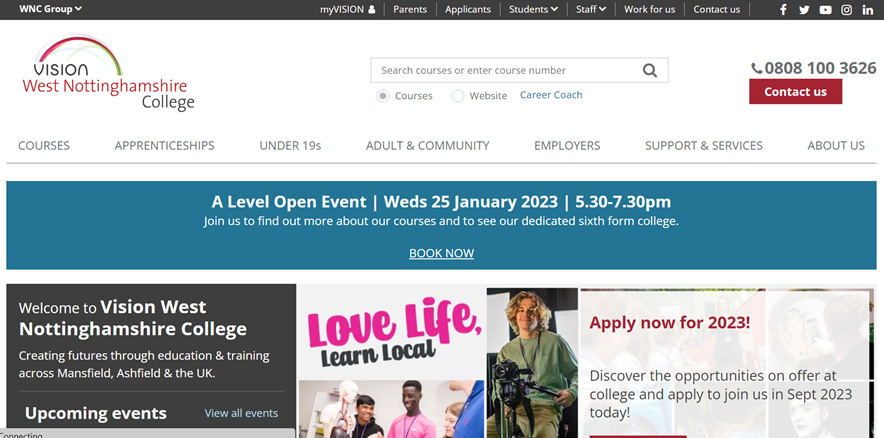Click the 0808 100 3626 phone number
The height and width of the screenshot is (438, 884).
click(814, 68)
